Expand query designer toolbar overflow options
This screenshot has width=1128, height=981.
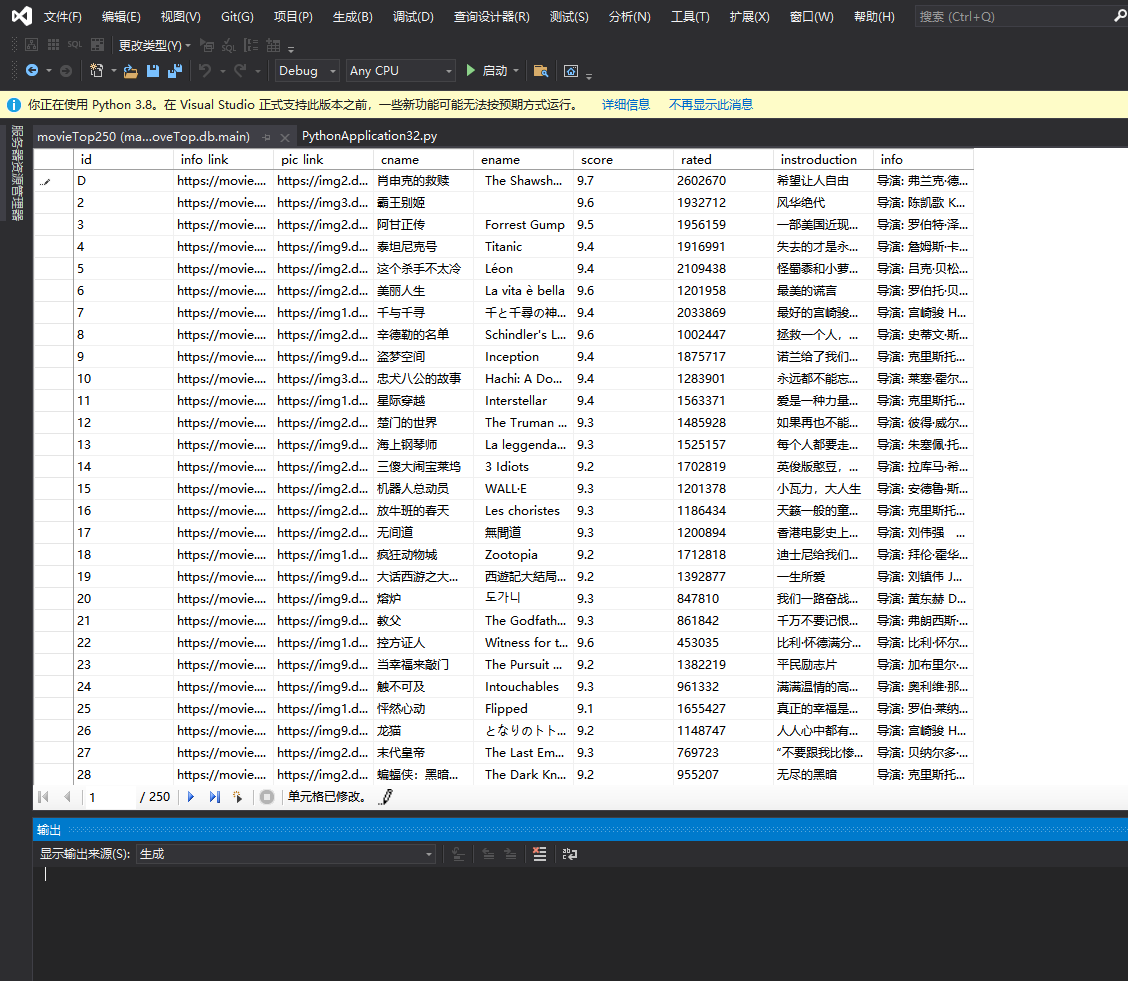[291, 48]
